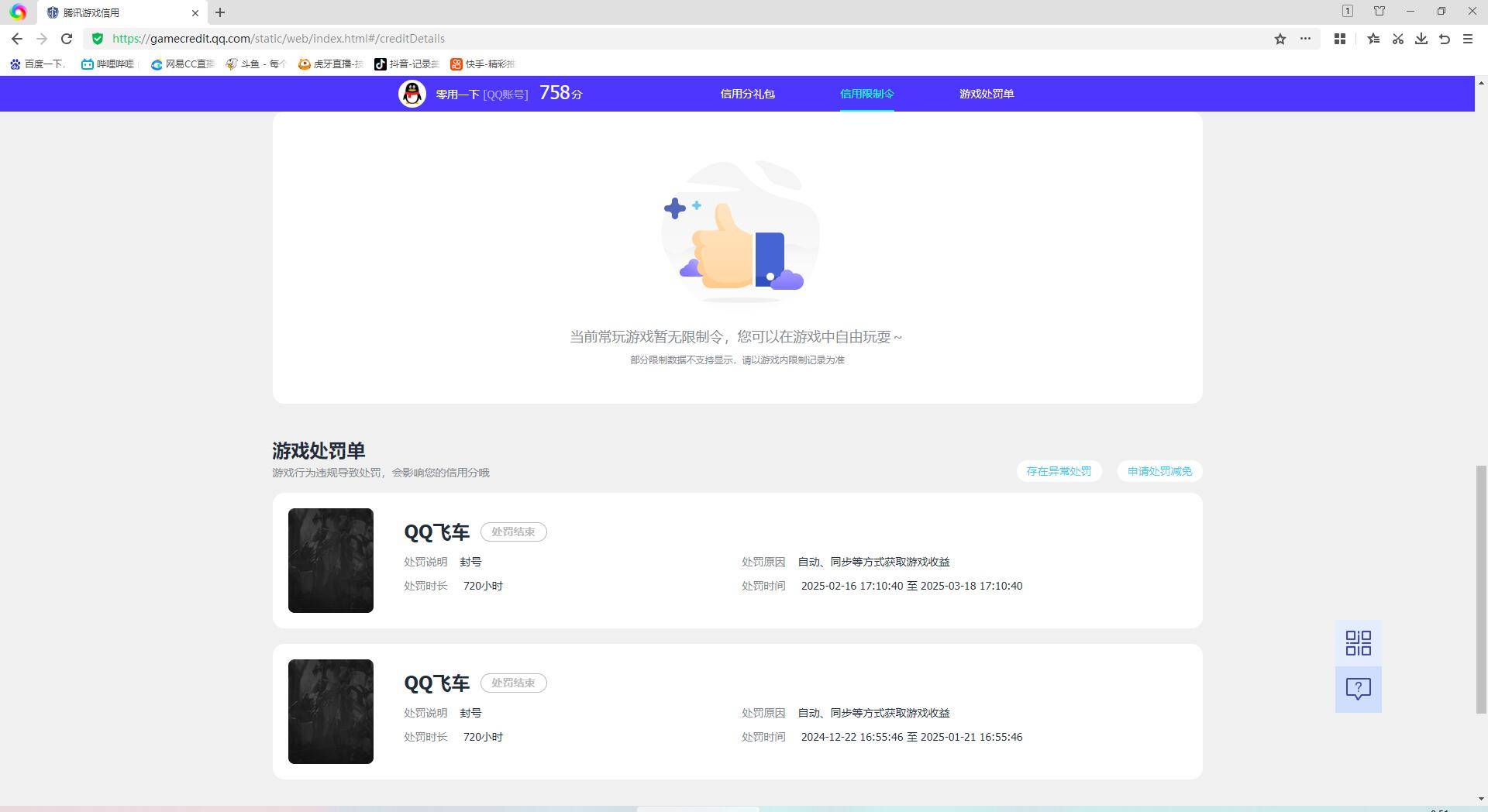Click 存在异常处罚 button

(x=1059, y=471)
